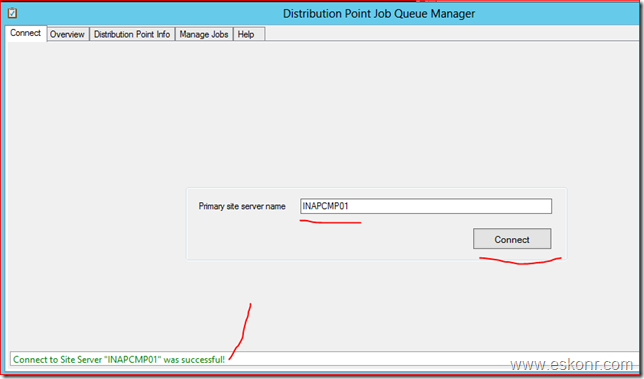Open the Distribution Point Info tab
The width and height of the screenshot is (644, 379).
132,34
